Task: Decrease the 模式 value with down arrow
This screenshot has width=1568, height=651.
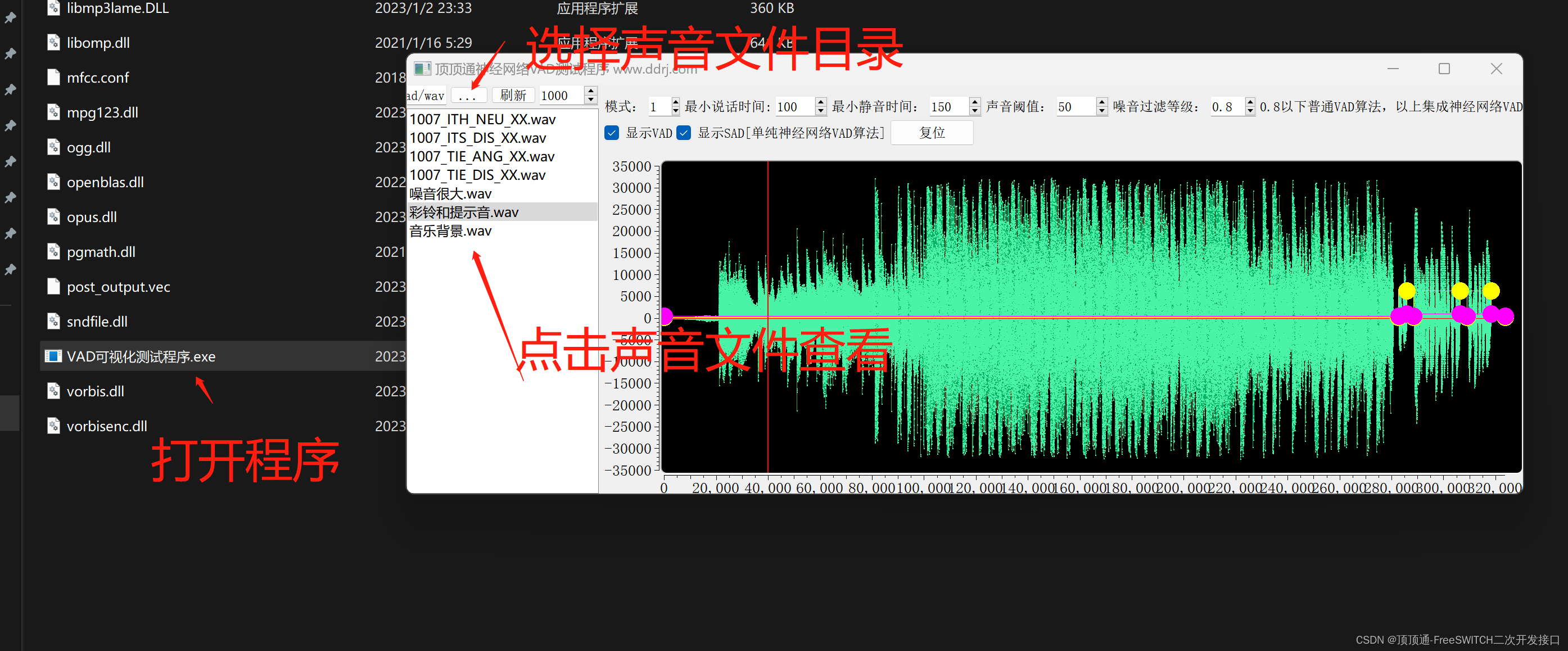Action: (675, 111)
